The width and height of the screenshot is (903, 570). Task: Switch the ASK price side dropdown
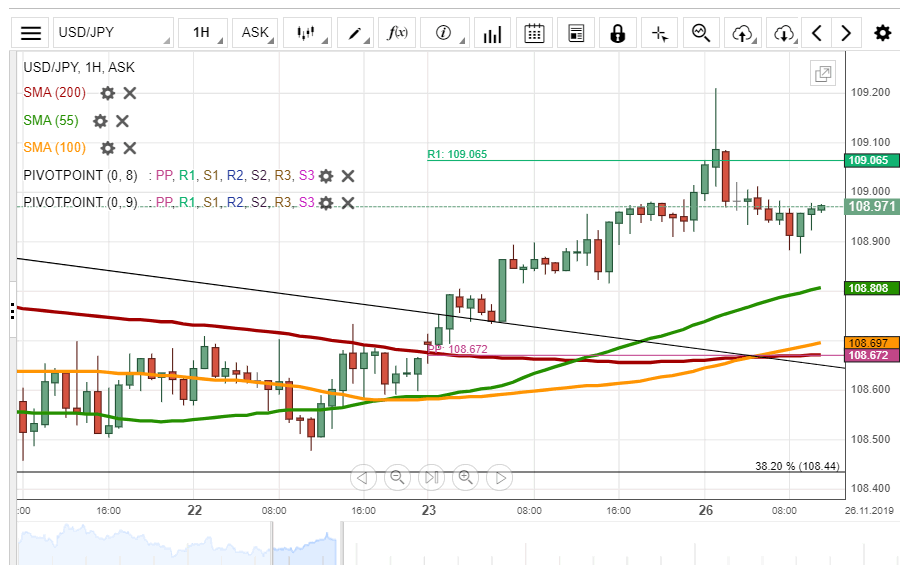(x=255, y=33)
